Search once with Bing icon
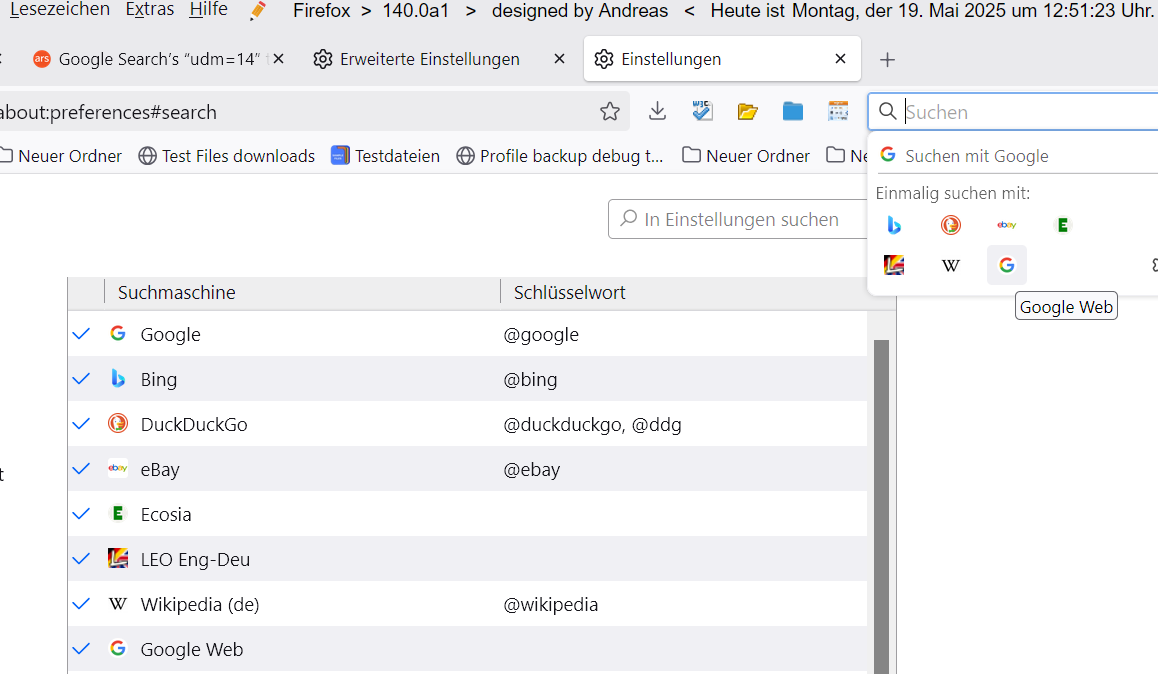 (894, 225)
